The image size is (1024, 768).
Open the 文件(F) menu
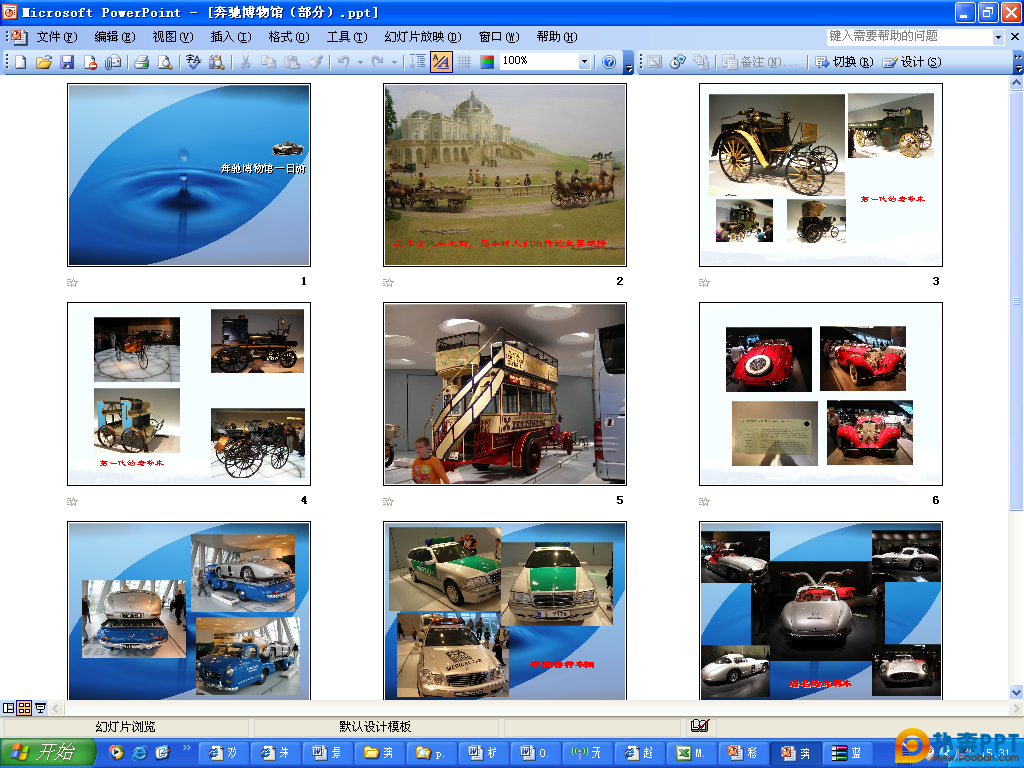point(57,37)
